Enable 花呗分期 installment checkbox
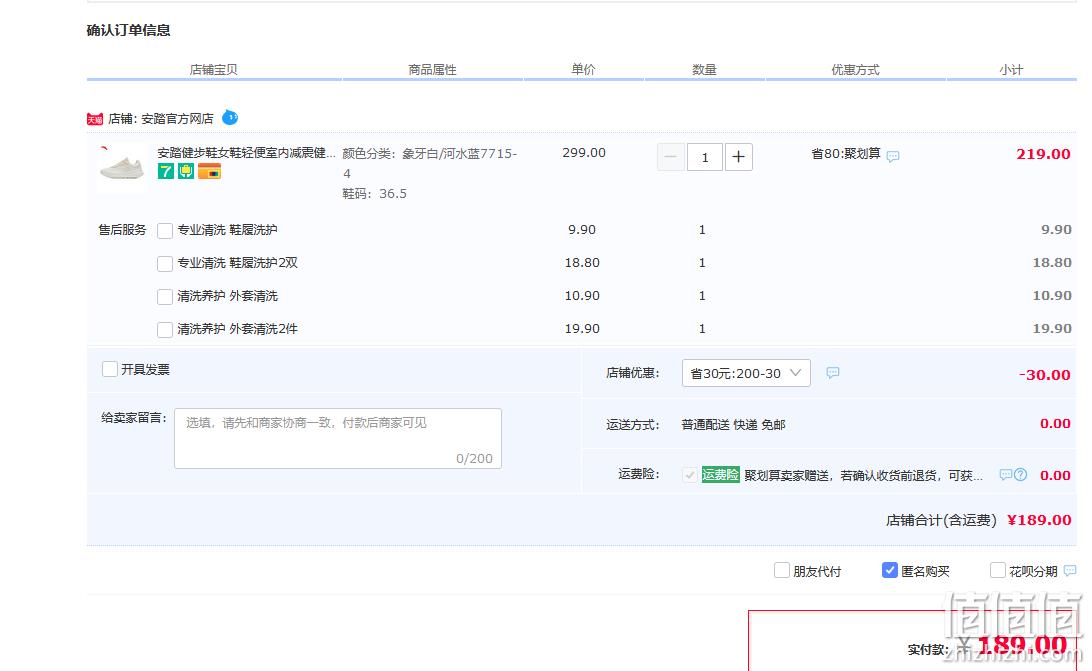This screenshot has width=1092, height=671. [998, 571]
